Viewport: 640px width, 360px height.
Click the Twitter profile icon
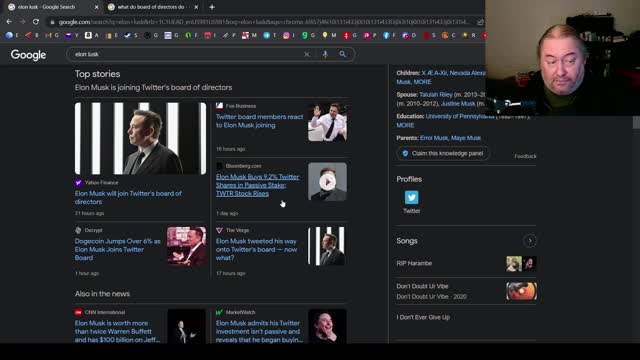point(411,198)
